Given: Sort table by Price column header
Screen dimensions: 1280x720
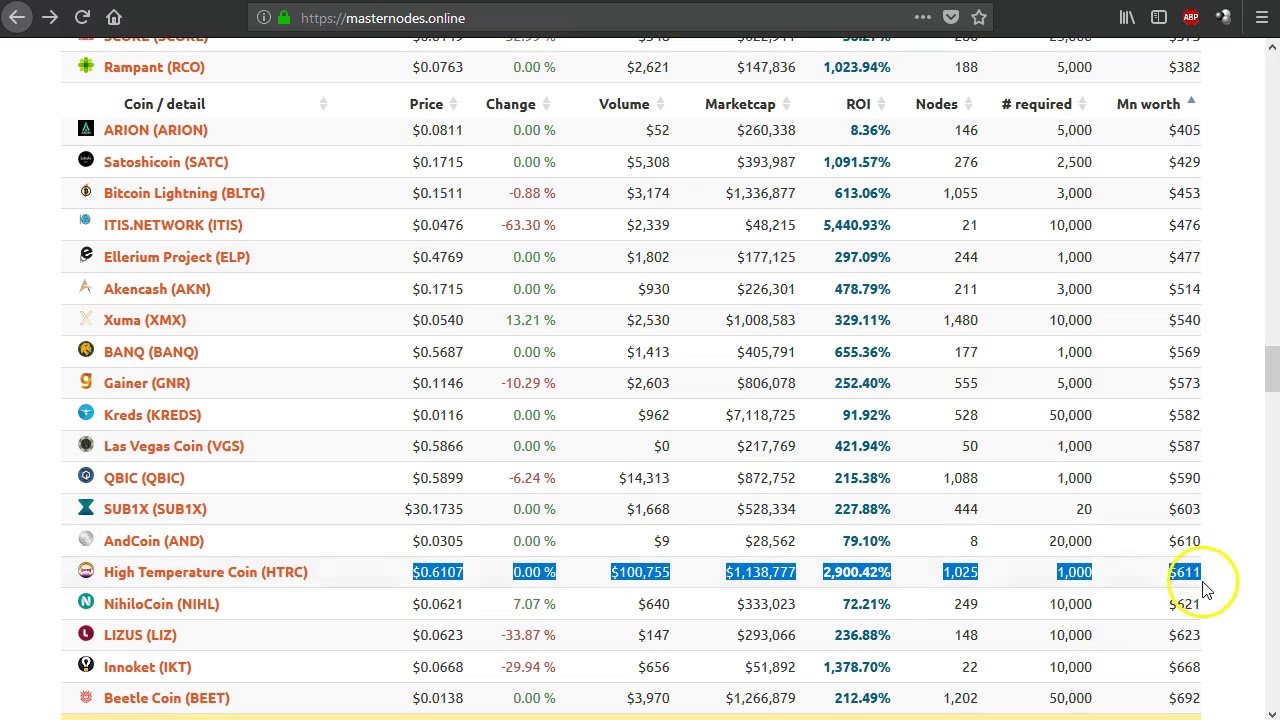Looking at the screenshot, I should pos(426,104).
